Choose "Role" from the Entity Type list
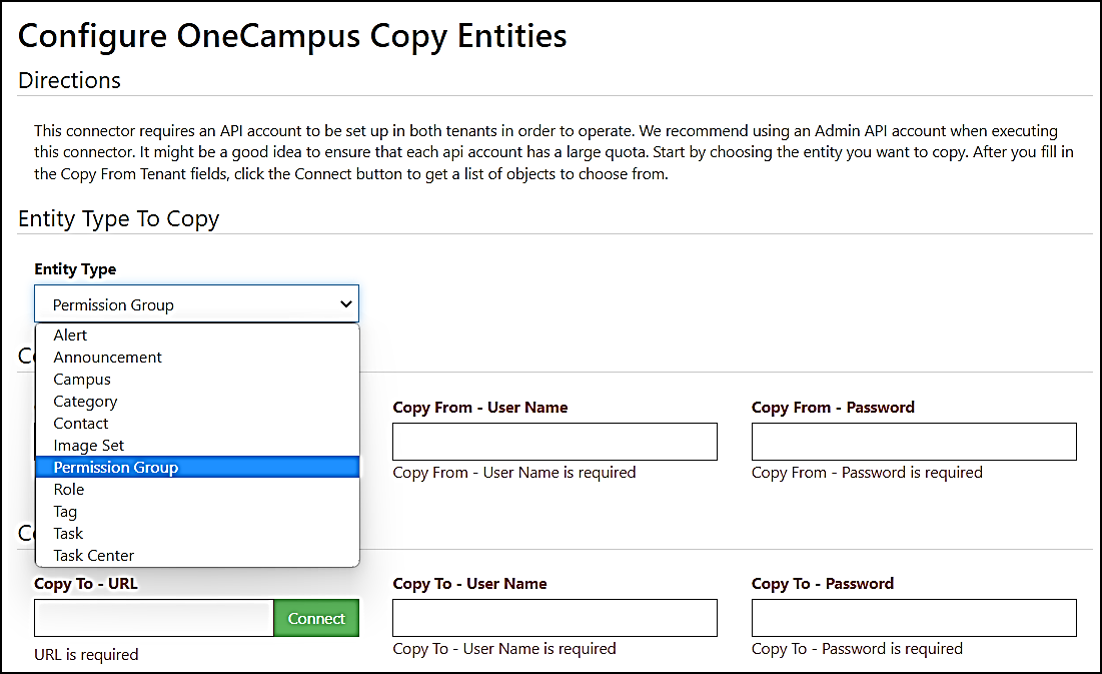 [68, 489]
